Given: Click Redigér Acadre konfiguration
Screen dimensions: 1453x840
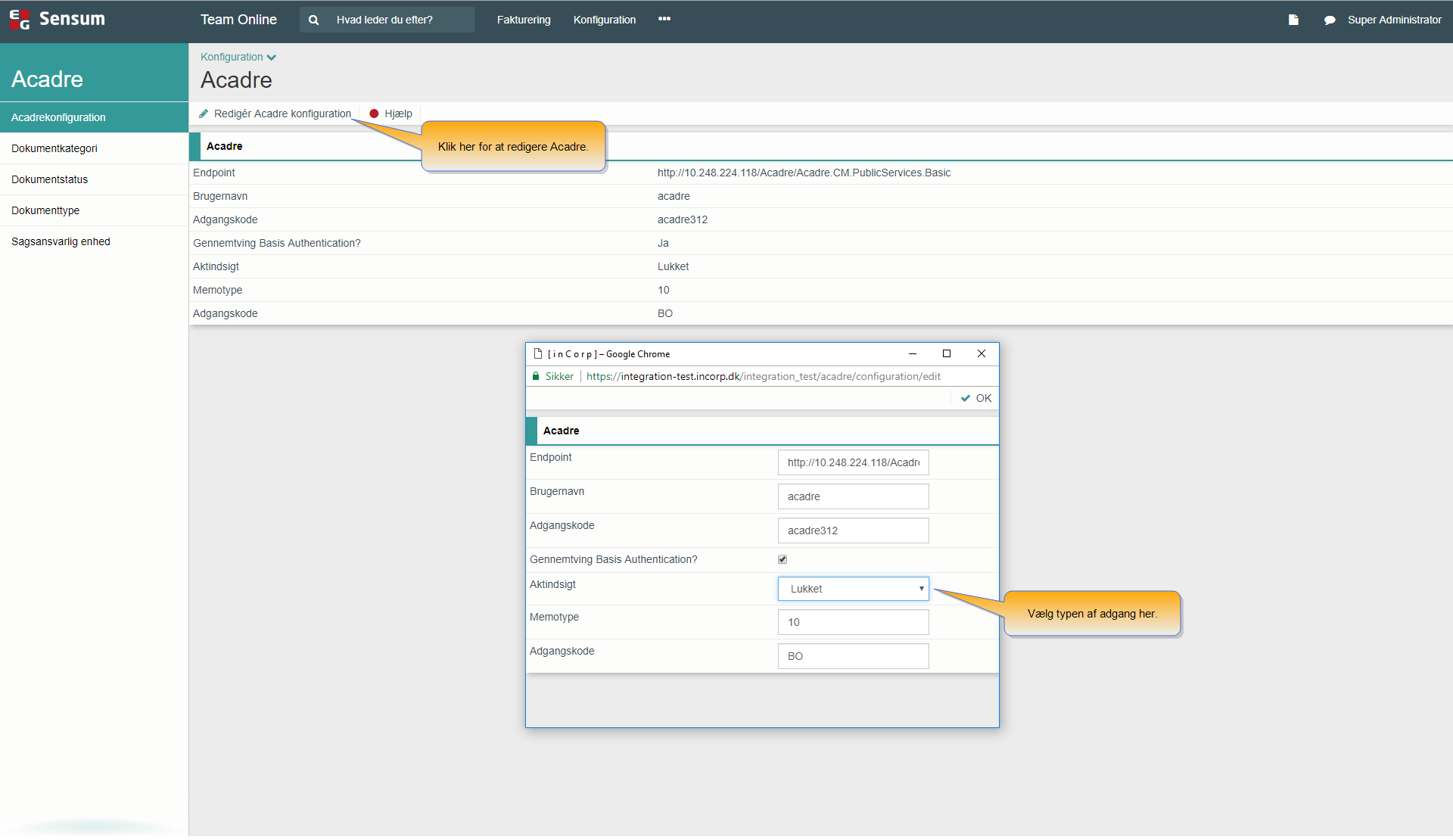Looking at the screenshot, I should [275, 114].
